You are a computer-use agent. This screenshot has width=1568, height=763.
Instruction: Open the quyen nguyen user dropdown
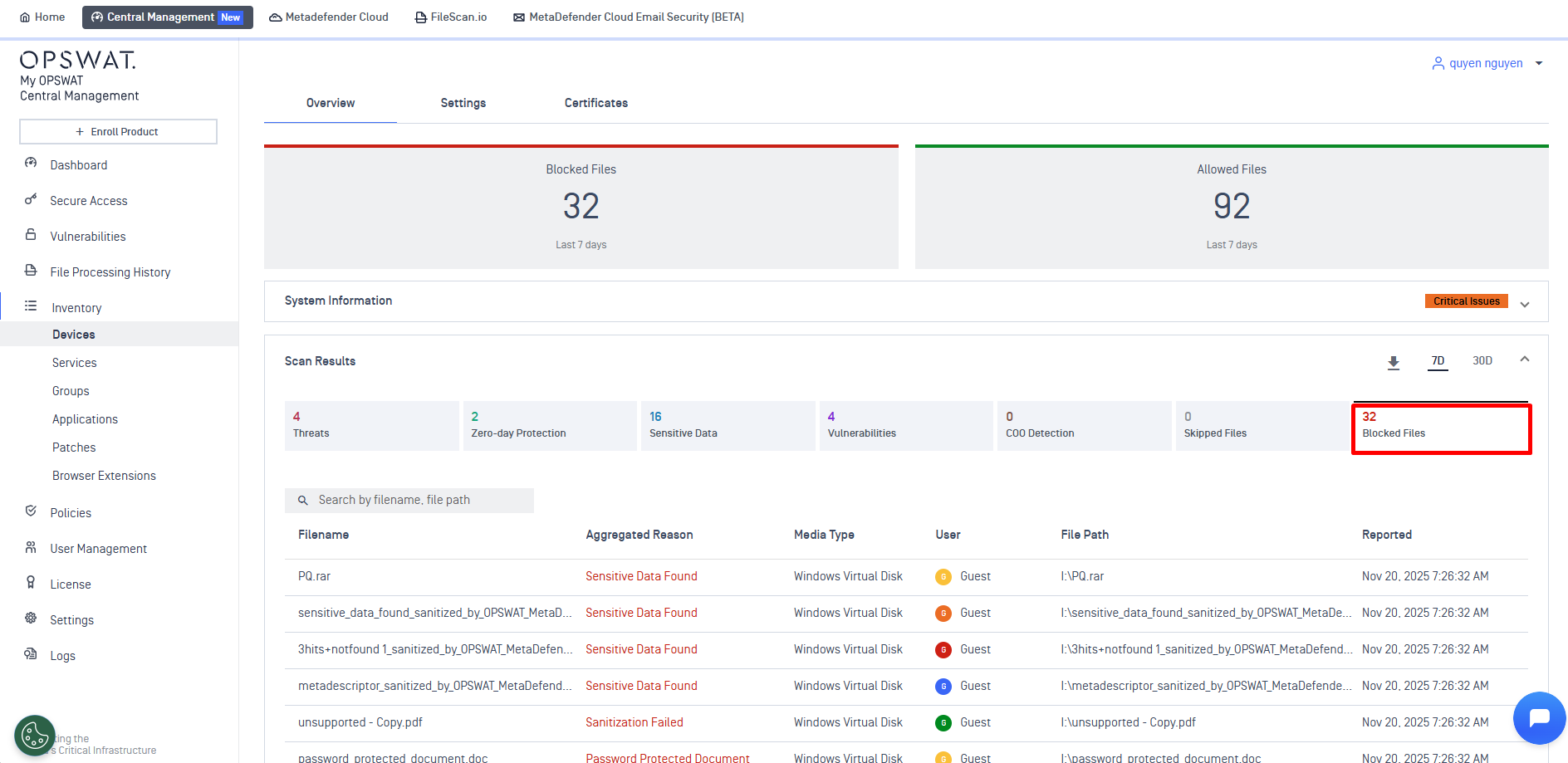coord(1487,63)
